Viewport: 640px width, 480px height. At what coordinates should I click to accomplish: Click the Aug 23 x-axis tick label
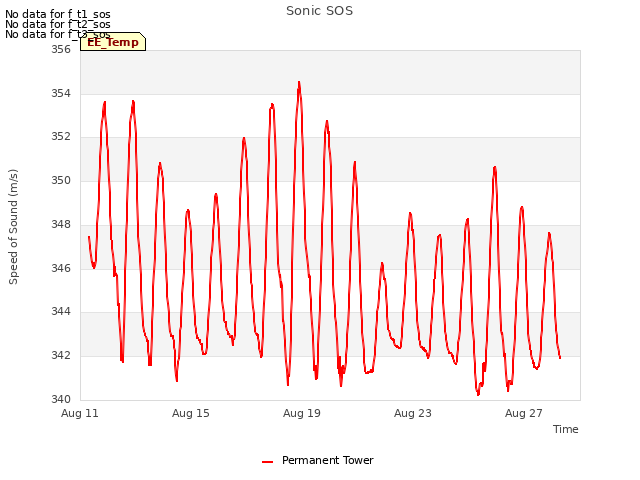click(x=413, y=413)
